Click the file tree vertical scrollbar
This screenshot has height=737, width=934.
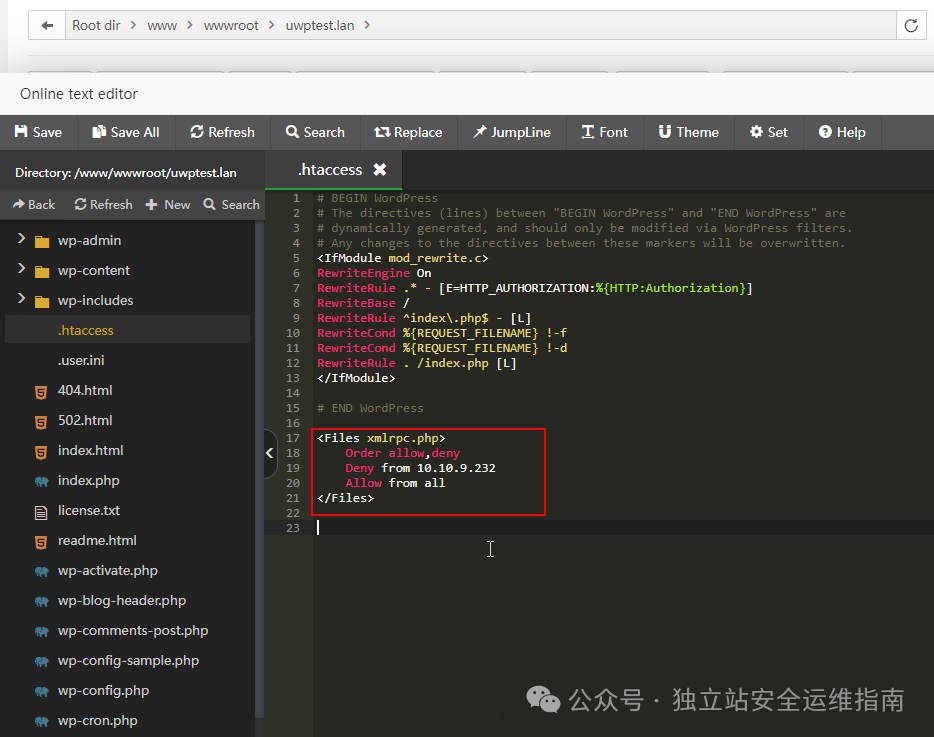259,471
